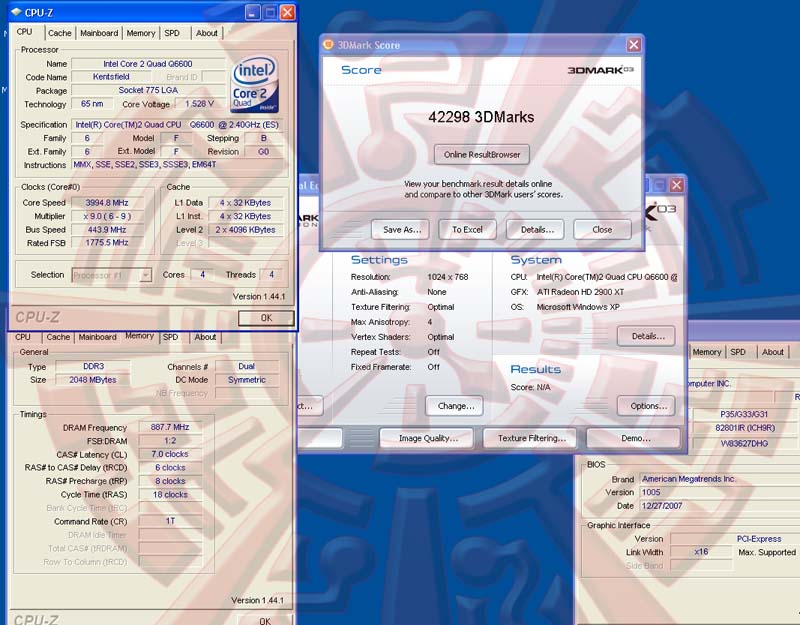The height and width of the screenshot is (625, 800).
Task: Switch to Mainboard tab in top CPU-Z
Action: point(99,33)
